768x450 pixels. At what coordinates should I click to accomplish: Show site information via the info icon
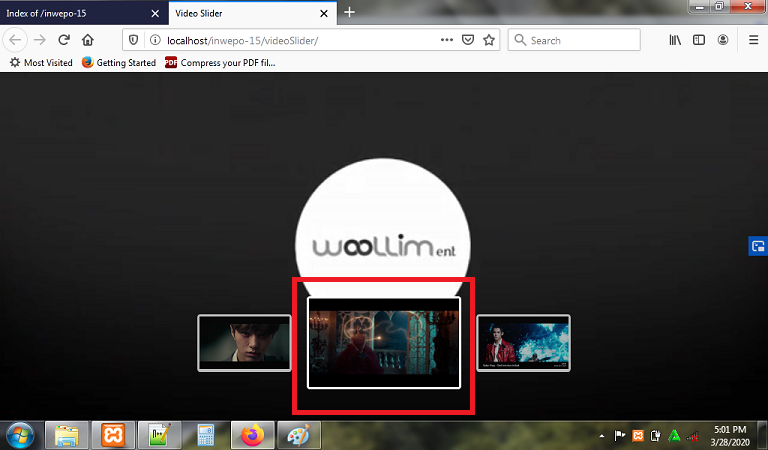click(x=155, y=40)
